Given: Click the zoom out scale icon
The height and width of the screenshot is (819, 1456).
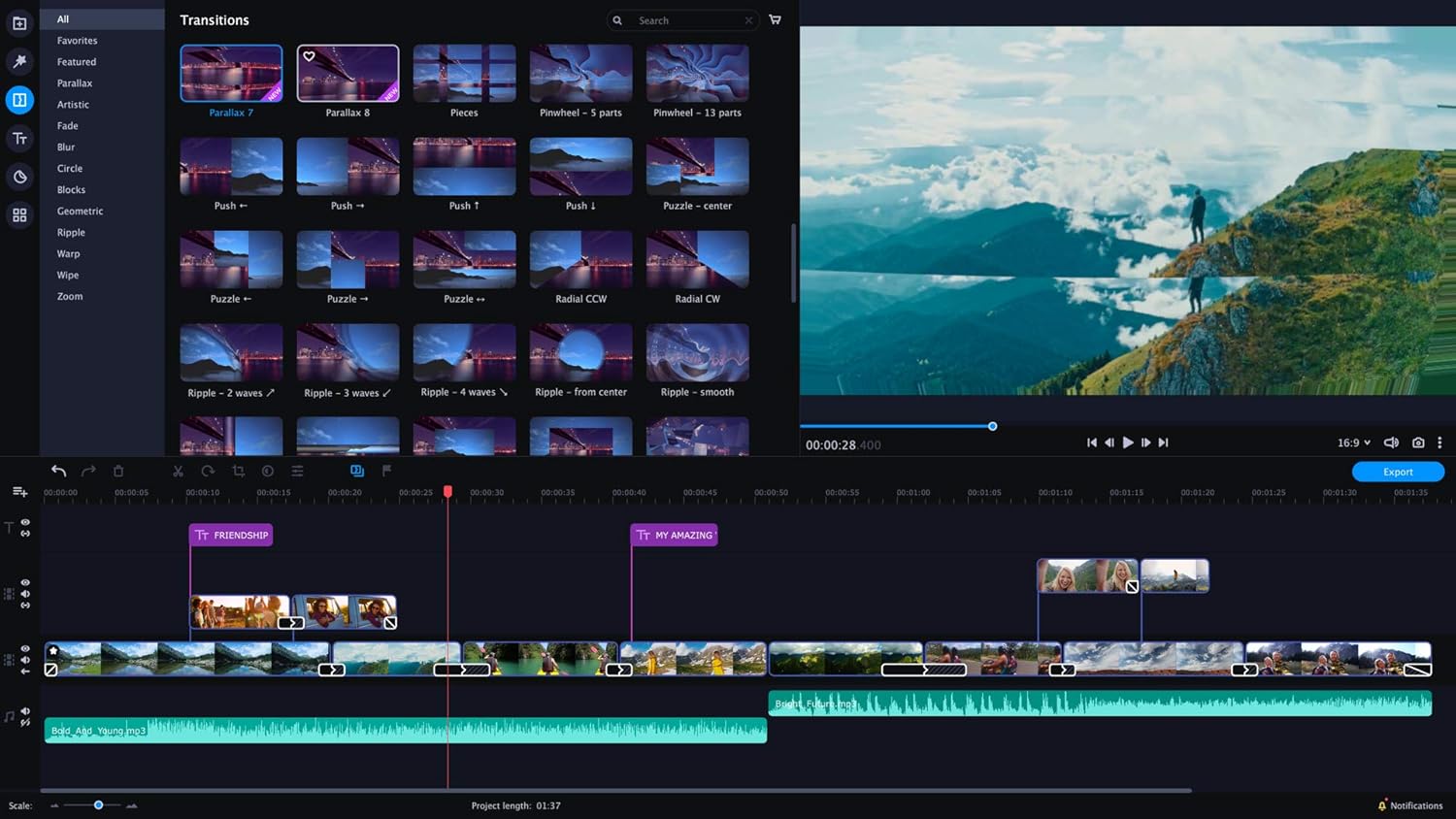Looking at the screenshot, I should [x=54, y=805].
